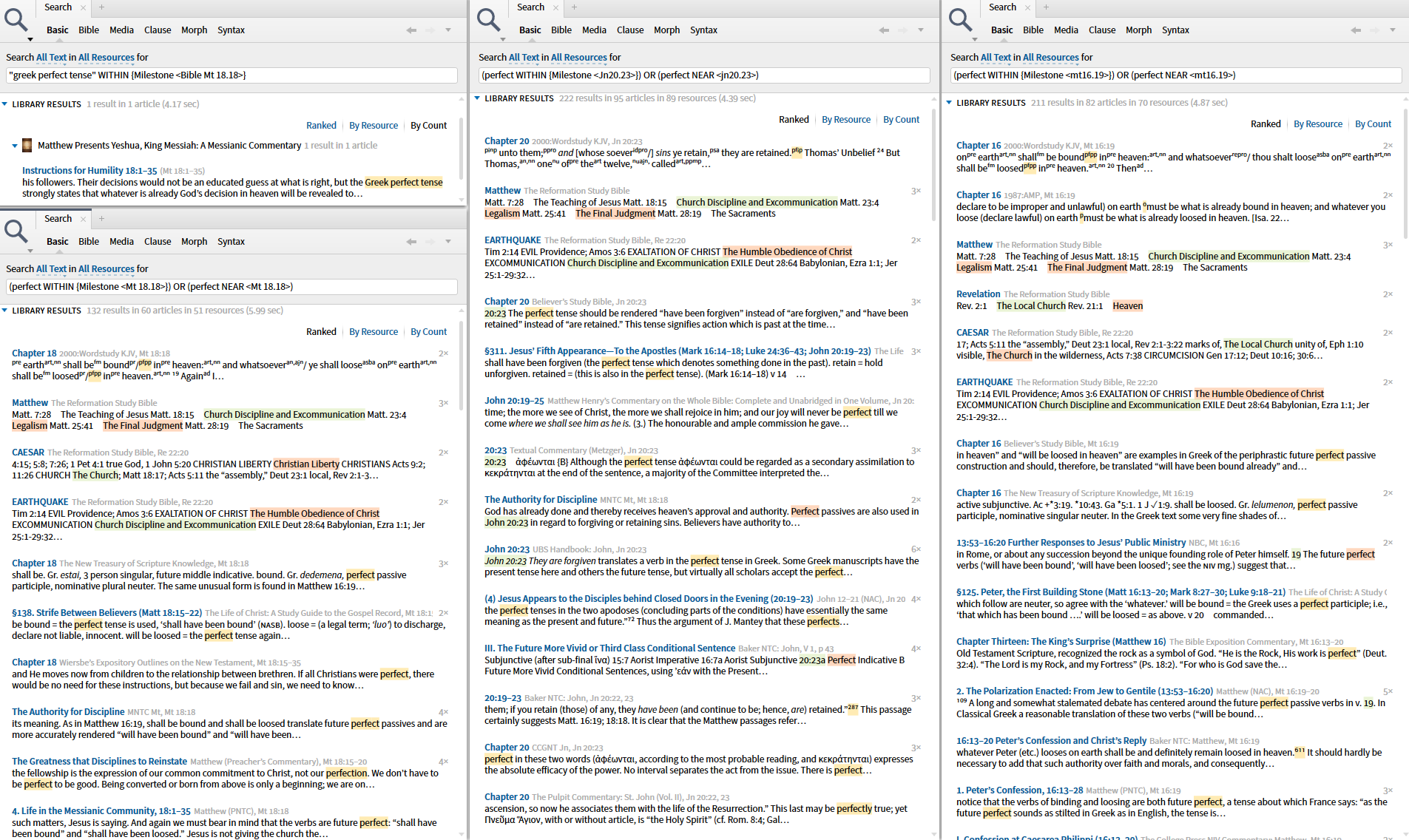Click the "greek perfect tense" query input field
1409x840 pixels.
point(232,75)
